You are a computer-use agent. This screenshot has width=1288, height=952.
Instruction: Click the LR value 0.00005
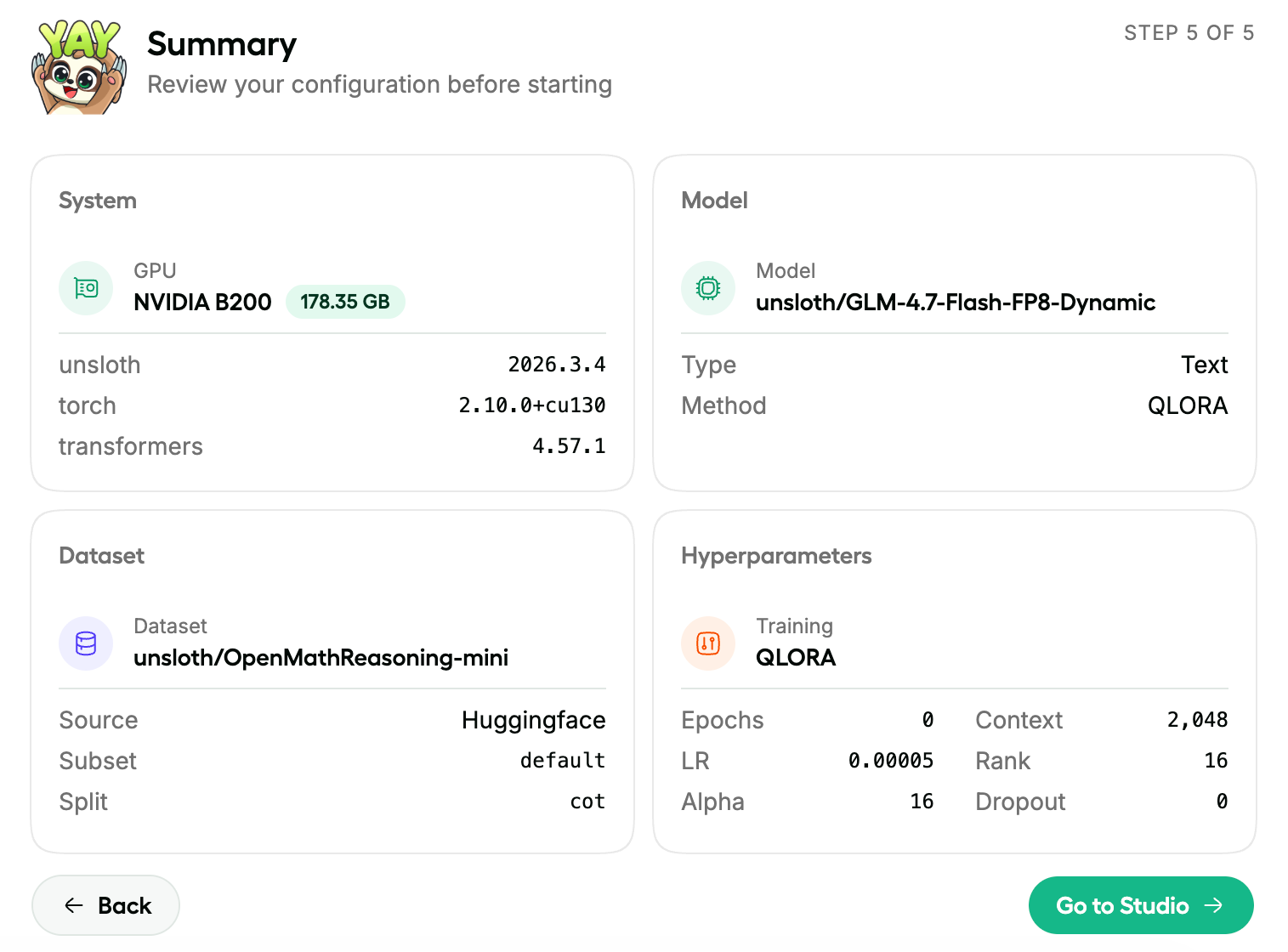coord(890,761)
